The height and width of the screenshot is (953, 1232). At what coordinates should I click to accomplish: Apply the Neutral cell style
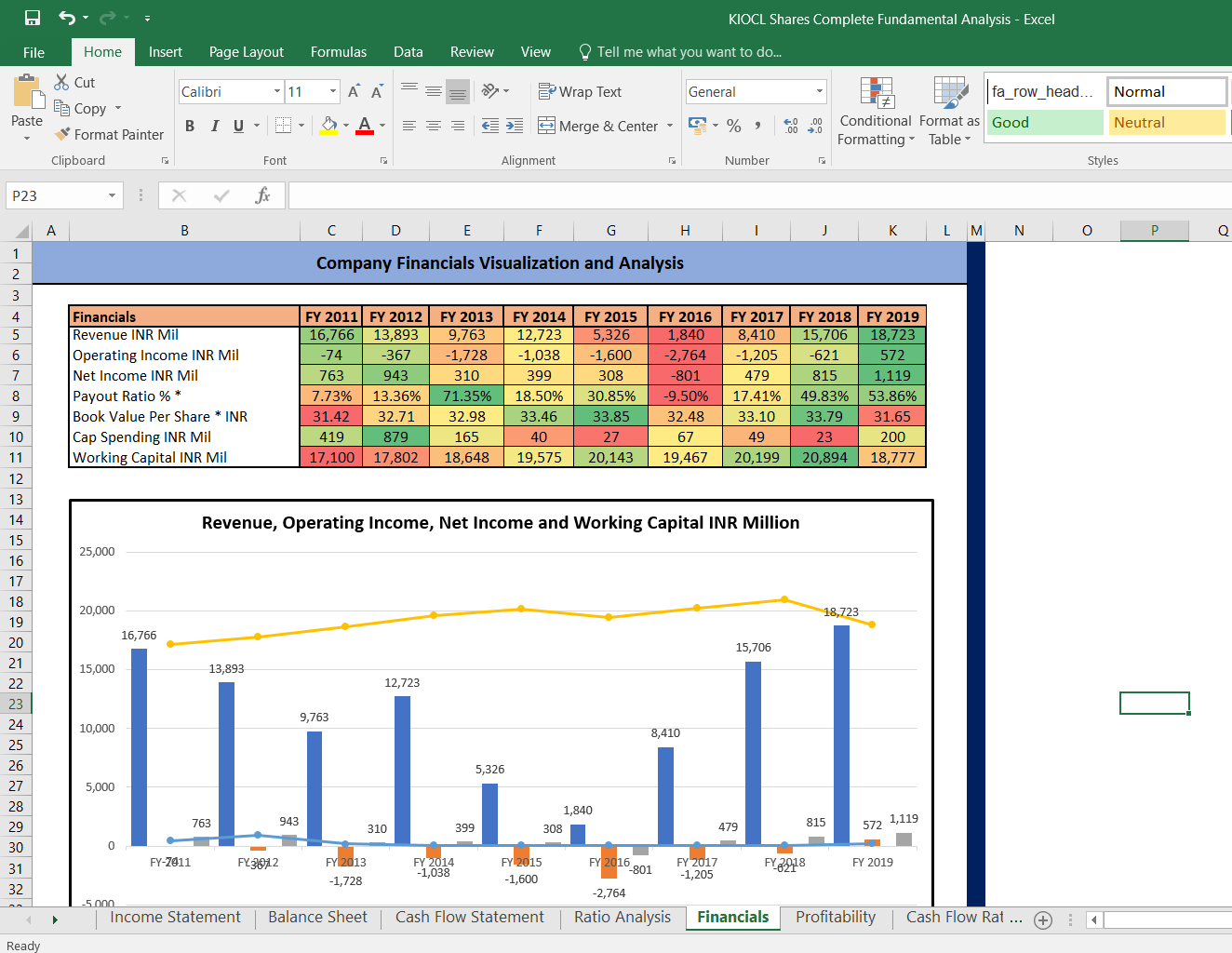1167,122
